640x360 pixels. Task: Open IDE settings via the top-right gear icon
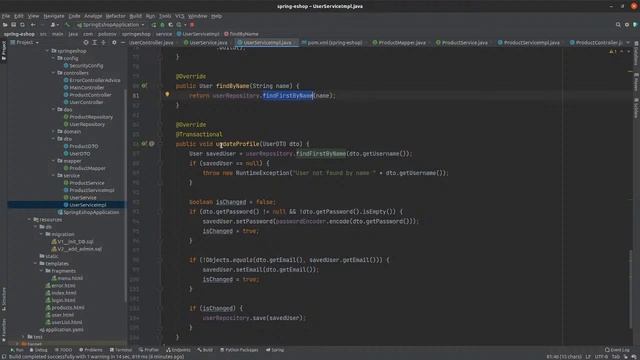[627, 25]
